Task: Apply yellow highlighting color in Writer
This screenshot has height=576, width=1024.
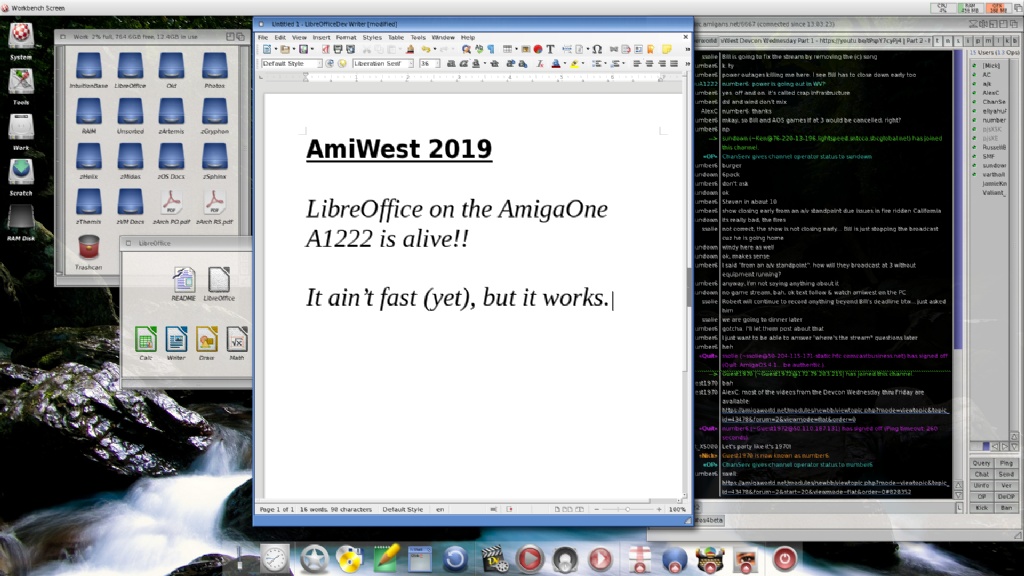Action: click(x=574, y=63)
